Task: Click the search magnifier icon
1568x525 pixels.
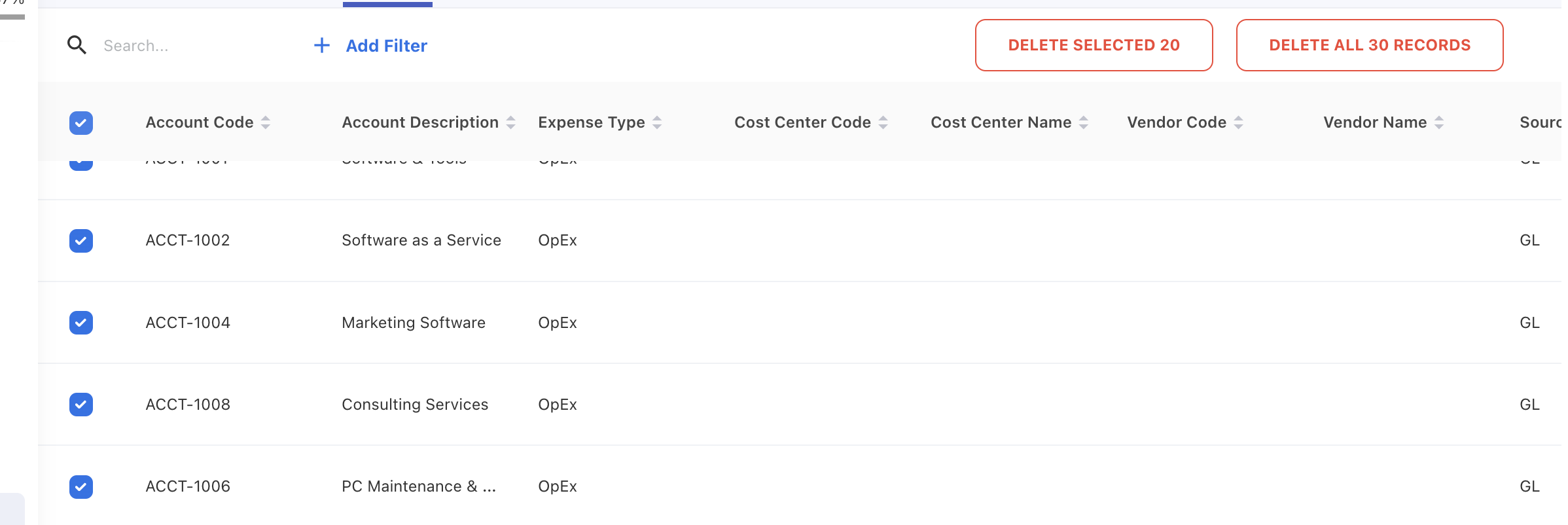Action: pos(77,45)
